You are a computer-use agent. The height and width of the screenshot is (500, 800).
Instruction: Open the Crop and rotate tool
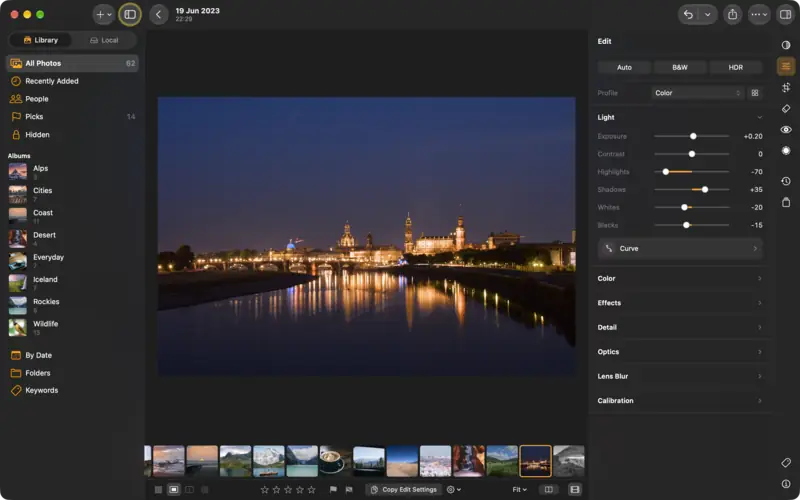tap(786, 87)
